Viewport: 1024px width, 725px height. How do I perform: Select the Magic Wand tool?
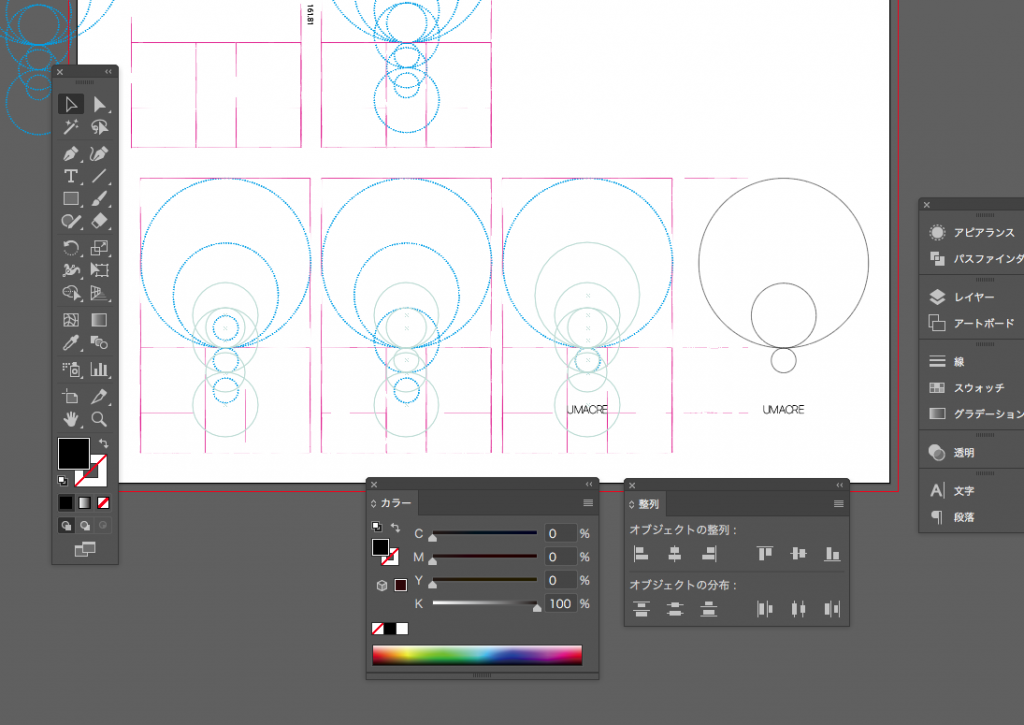pos(71,128)
